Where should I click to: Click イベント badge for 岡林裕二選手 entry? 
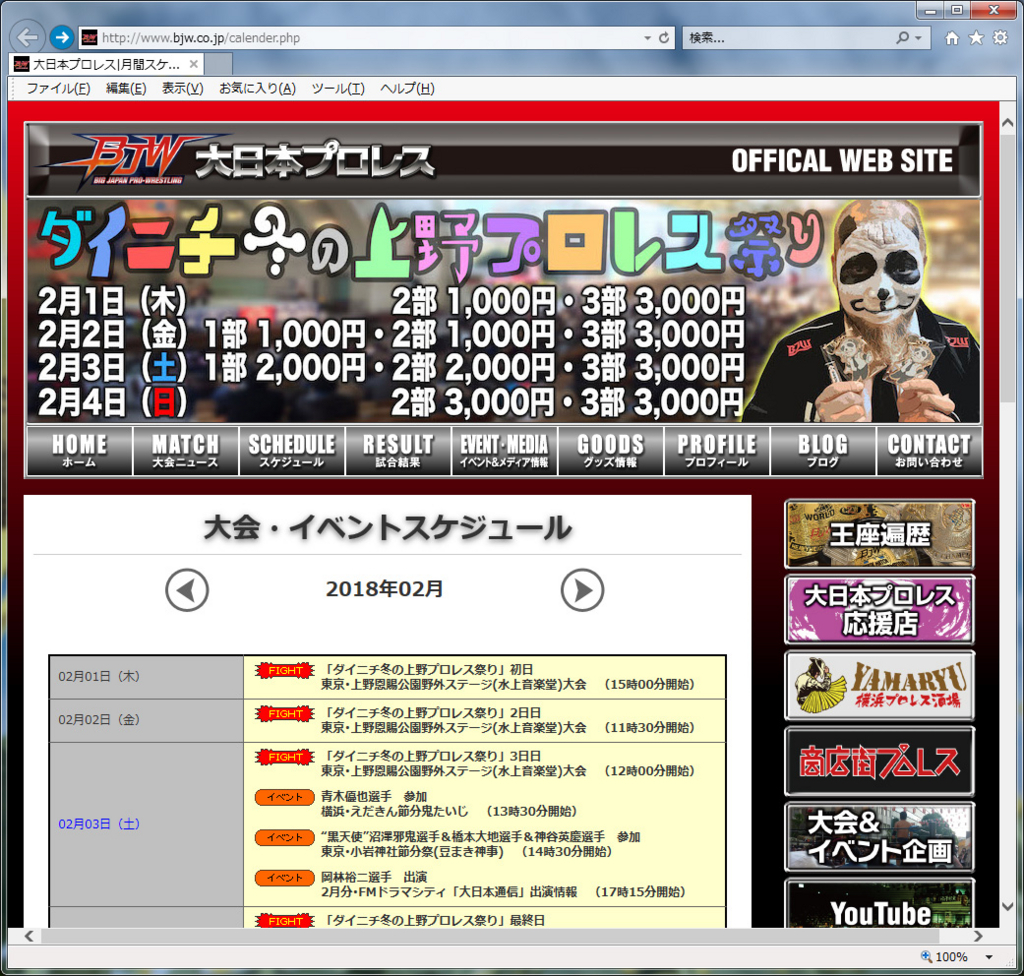[285, 878]
